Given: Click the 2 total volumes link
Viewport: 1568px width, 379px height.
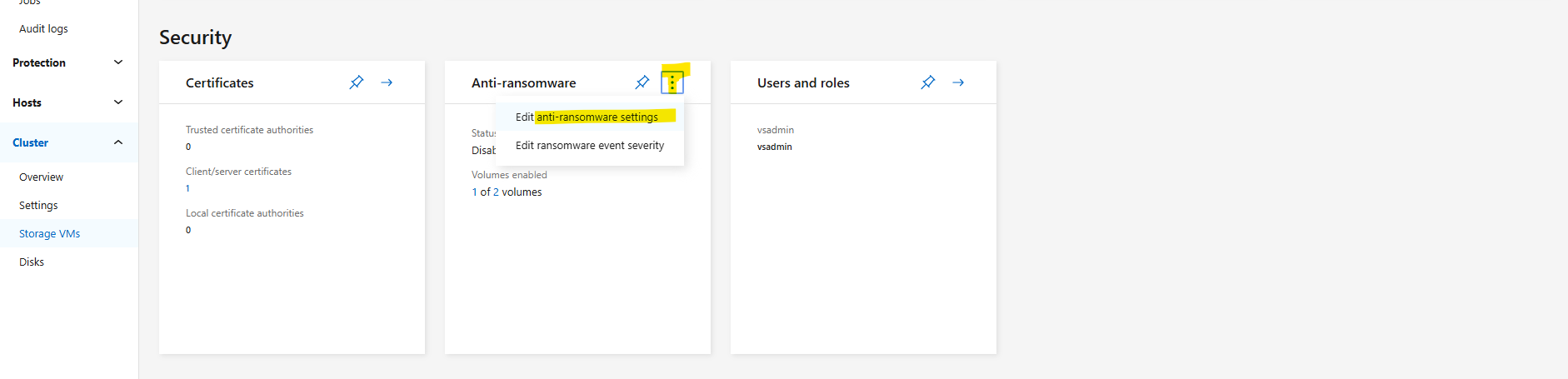Looking at the screenshot, I should [496, 192].
